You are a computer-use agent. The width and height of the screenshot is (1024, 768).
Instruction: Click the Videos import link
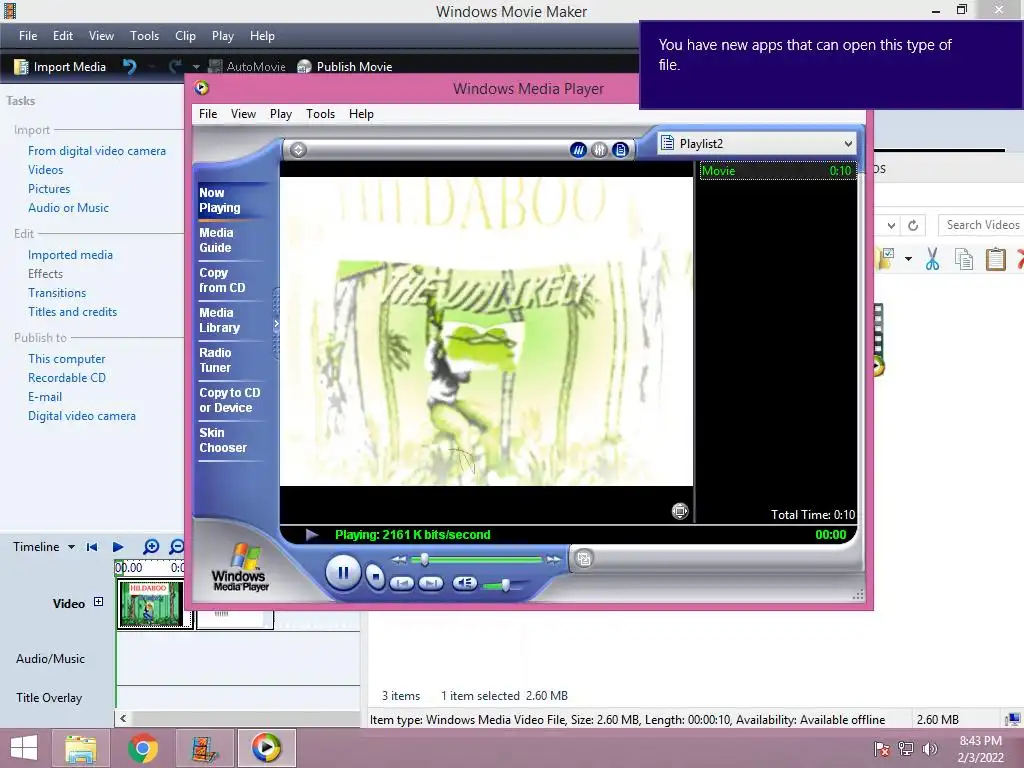(x=46, y=170)
